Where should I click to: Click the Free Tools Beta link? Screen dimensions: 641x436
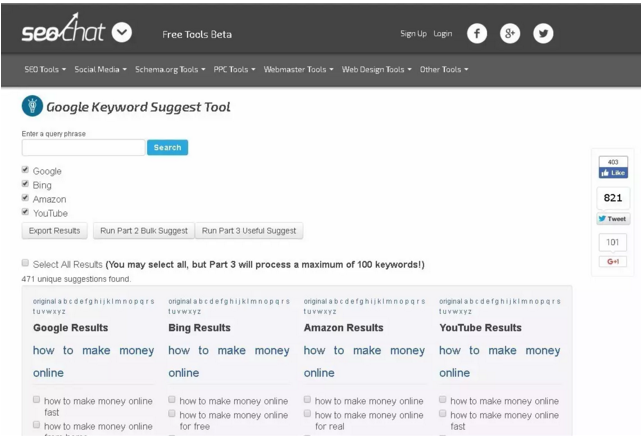pyautogui.click(x=197, y=34)
